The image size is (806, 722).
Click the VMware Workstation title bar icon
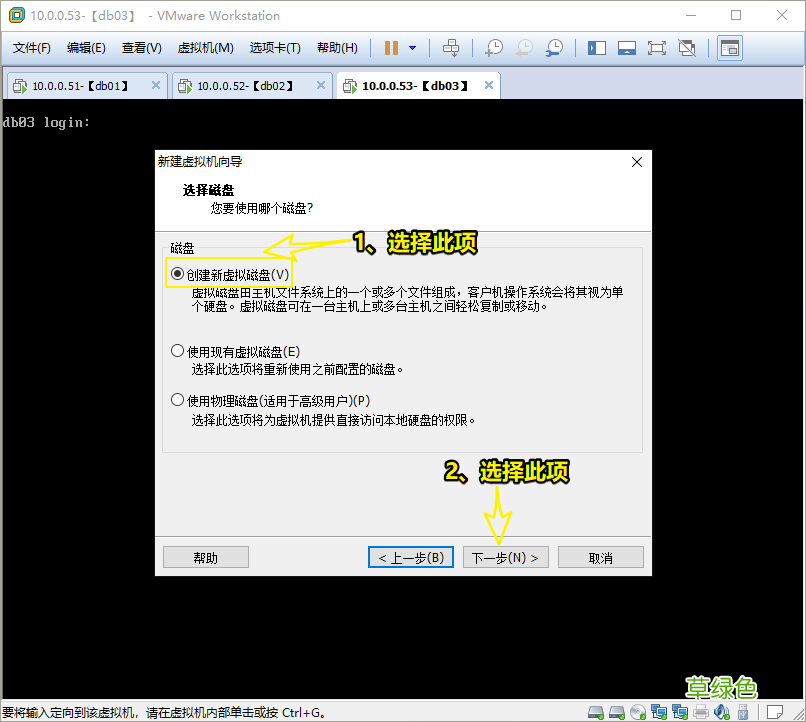coord(16,15)
